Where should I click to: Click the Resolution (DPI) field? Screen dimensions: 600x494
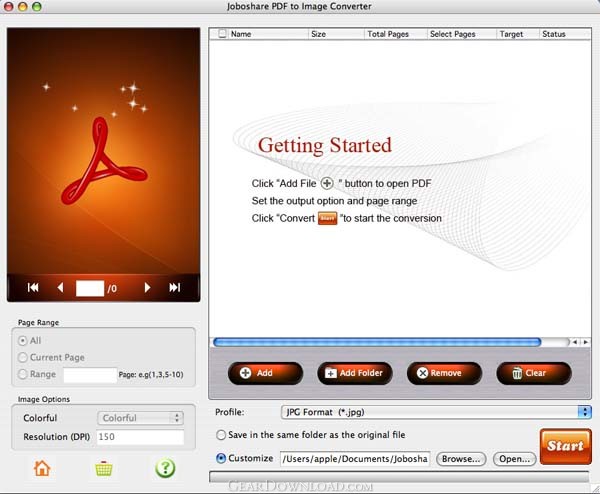[x=140, y=437]
